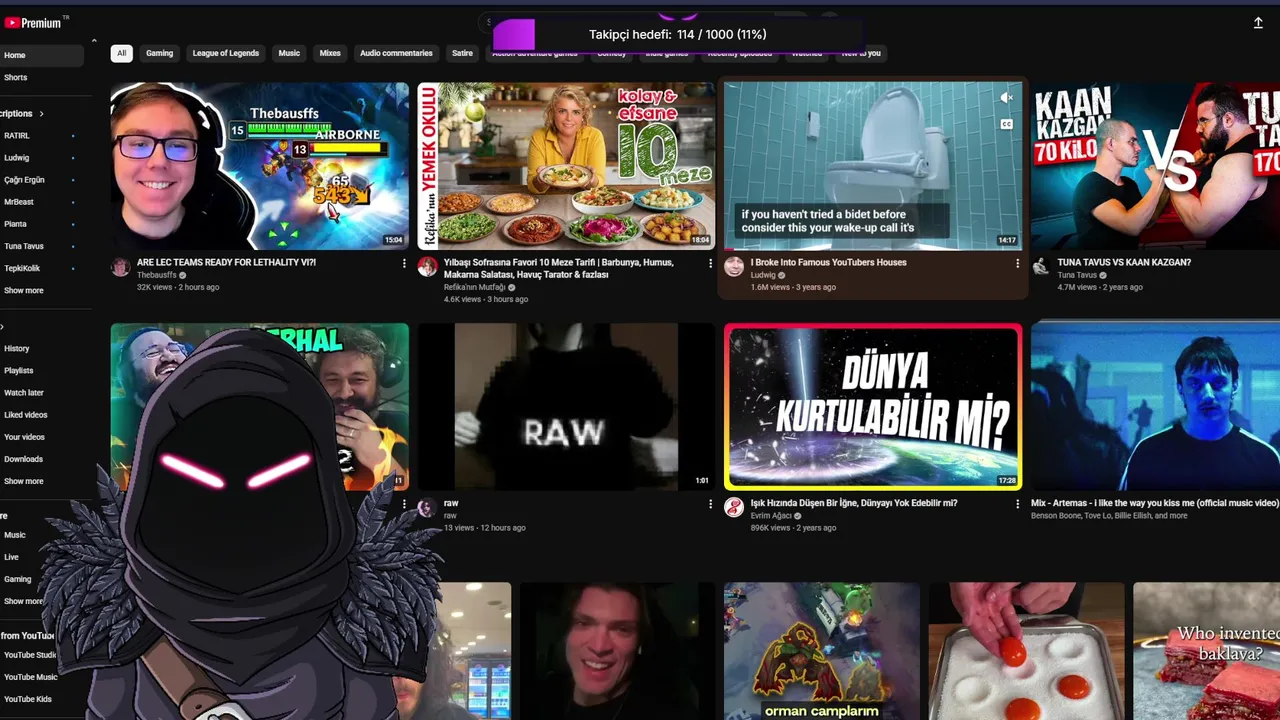
Task: Click the Who invented baklava thumbnail
Action: click(1206, 651)
